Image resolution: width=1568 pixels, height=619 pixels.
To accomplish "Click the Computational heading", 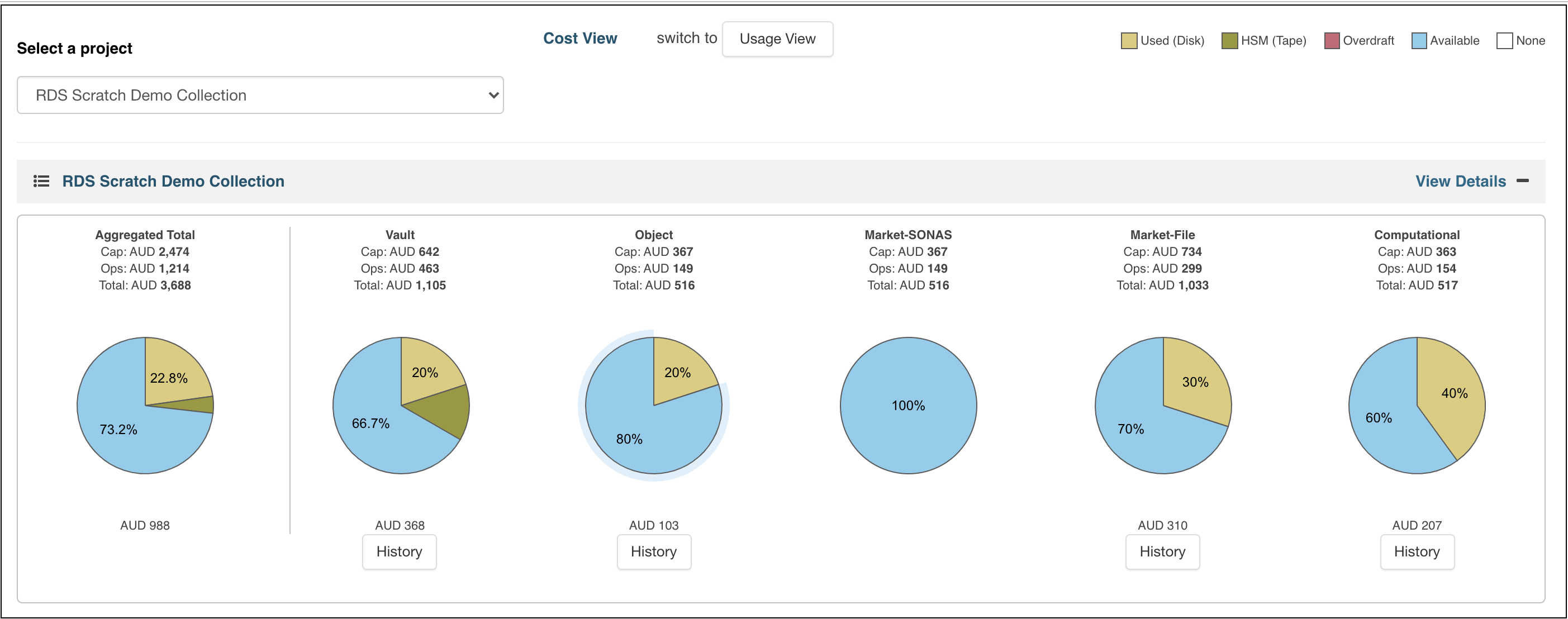I will click(1417, 235).
